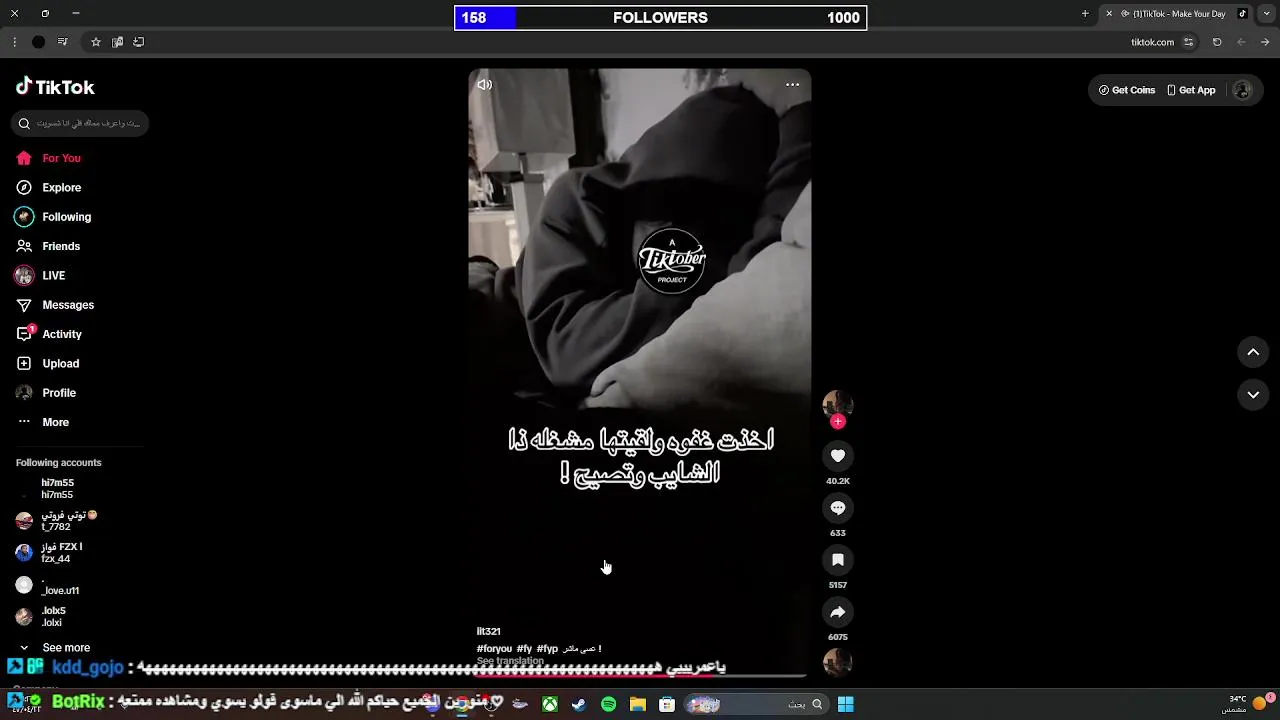Open the Friends page
This screenshot has width=1280, height=720.
click(x=48, y=246)
